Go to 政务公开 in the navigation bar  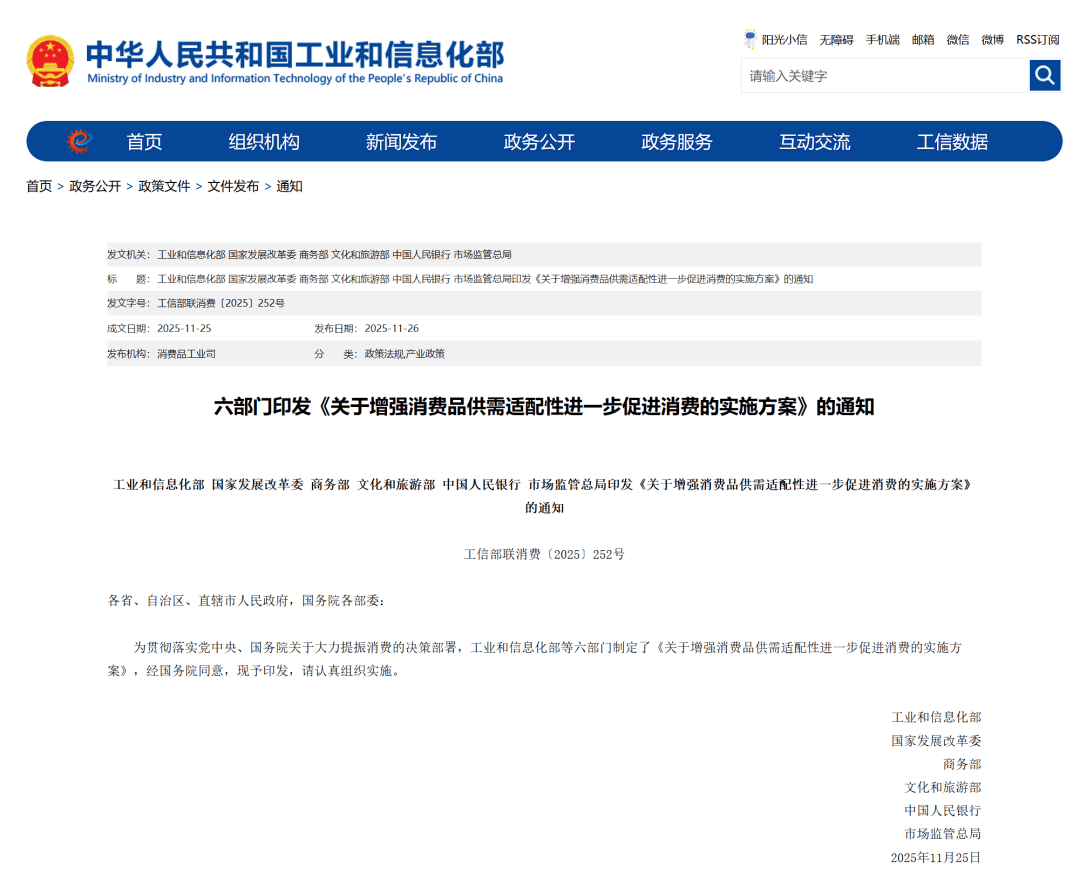click(x=539, y=142)
